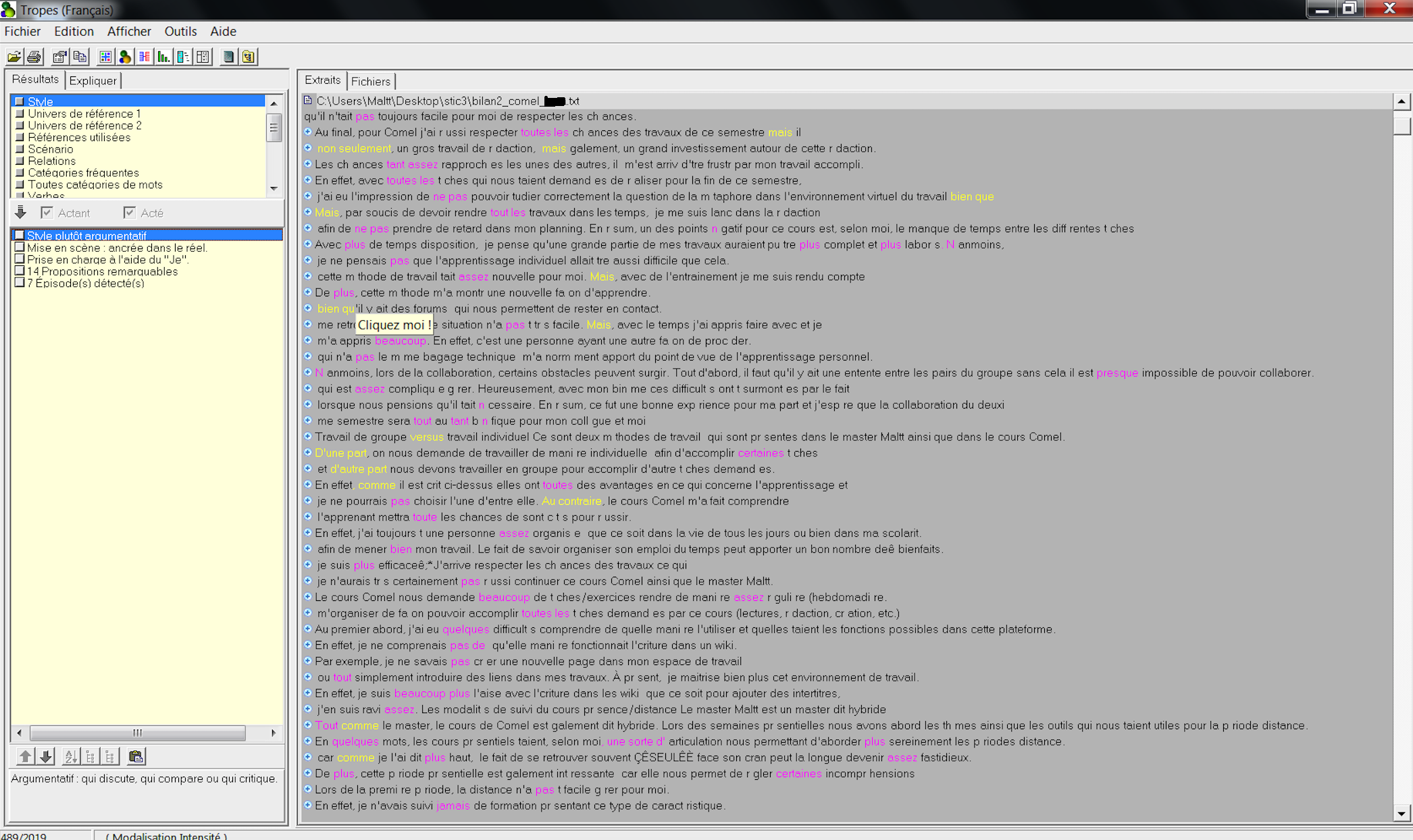Click left arrow of results horizontal scrollbar
This screenshot has height=840, width=1413.
point(19,733)
